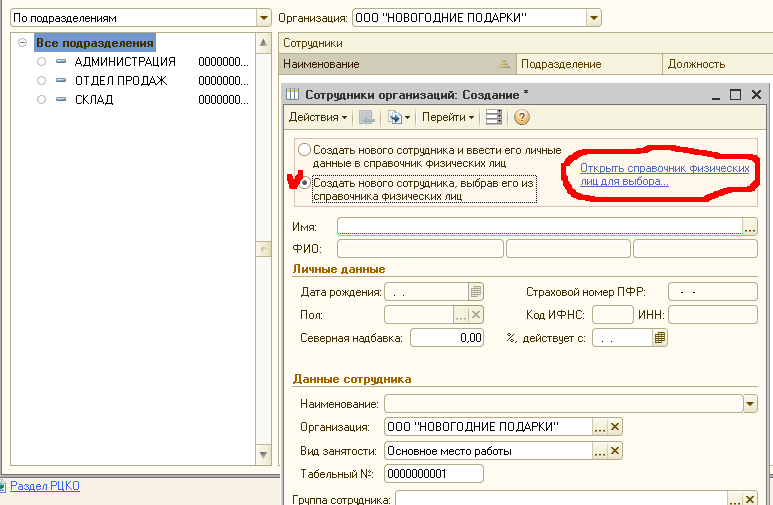773x505 pixels.
Task: Click the sort indicator in Наименование column
Action: point(503,64)
